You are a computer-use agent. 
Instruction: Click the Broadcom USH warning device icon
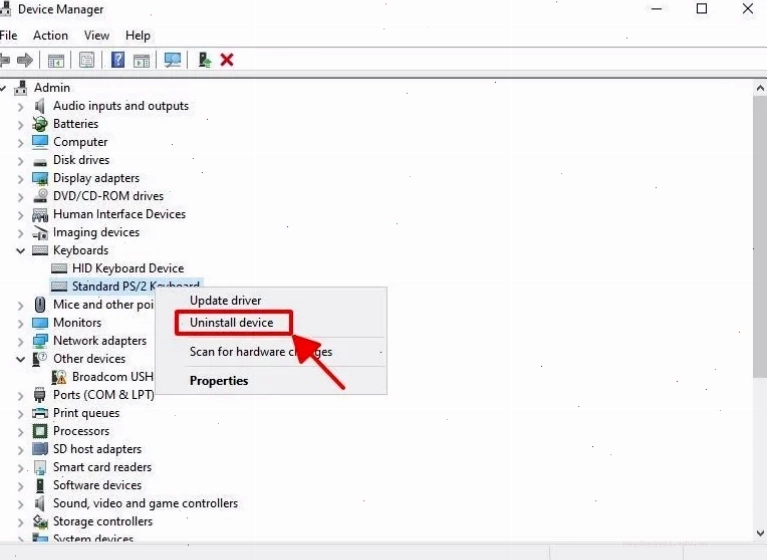point(59,377)
